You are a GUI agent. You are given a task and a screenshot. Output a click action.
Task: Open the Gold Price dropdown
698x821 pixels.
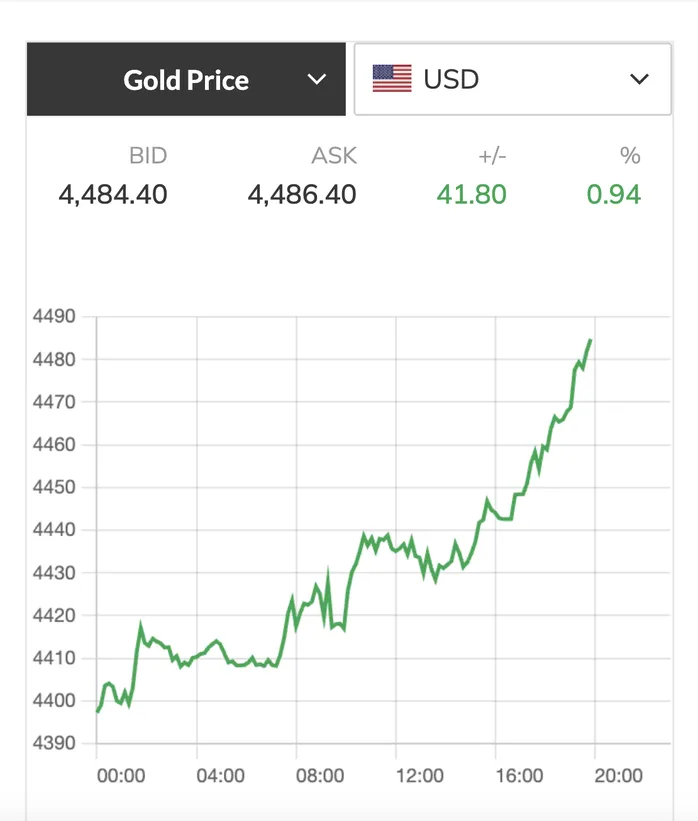pyautogui.click(x=186, y=80)
